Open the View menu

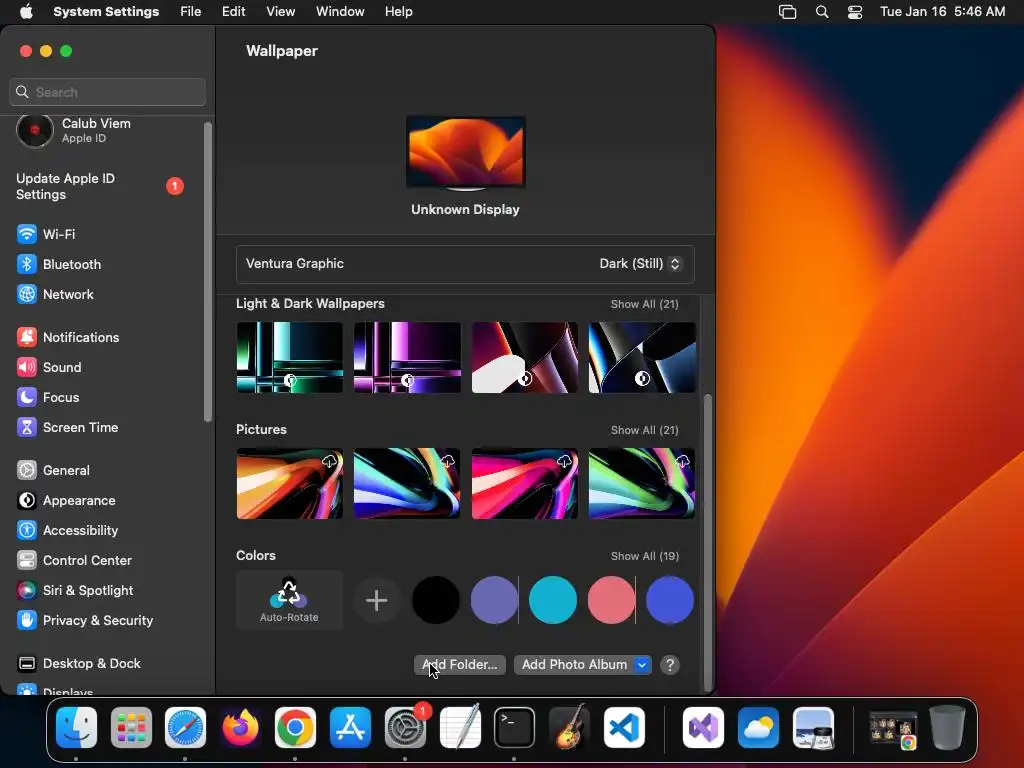coord(280,12)
